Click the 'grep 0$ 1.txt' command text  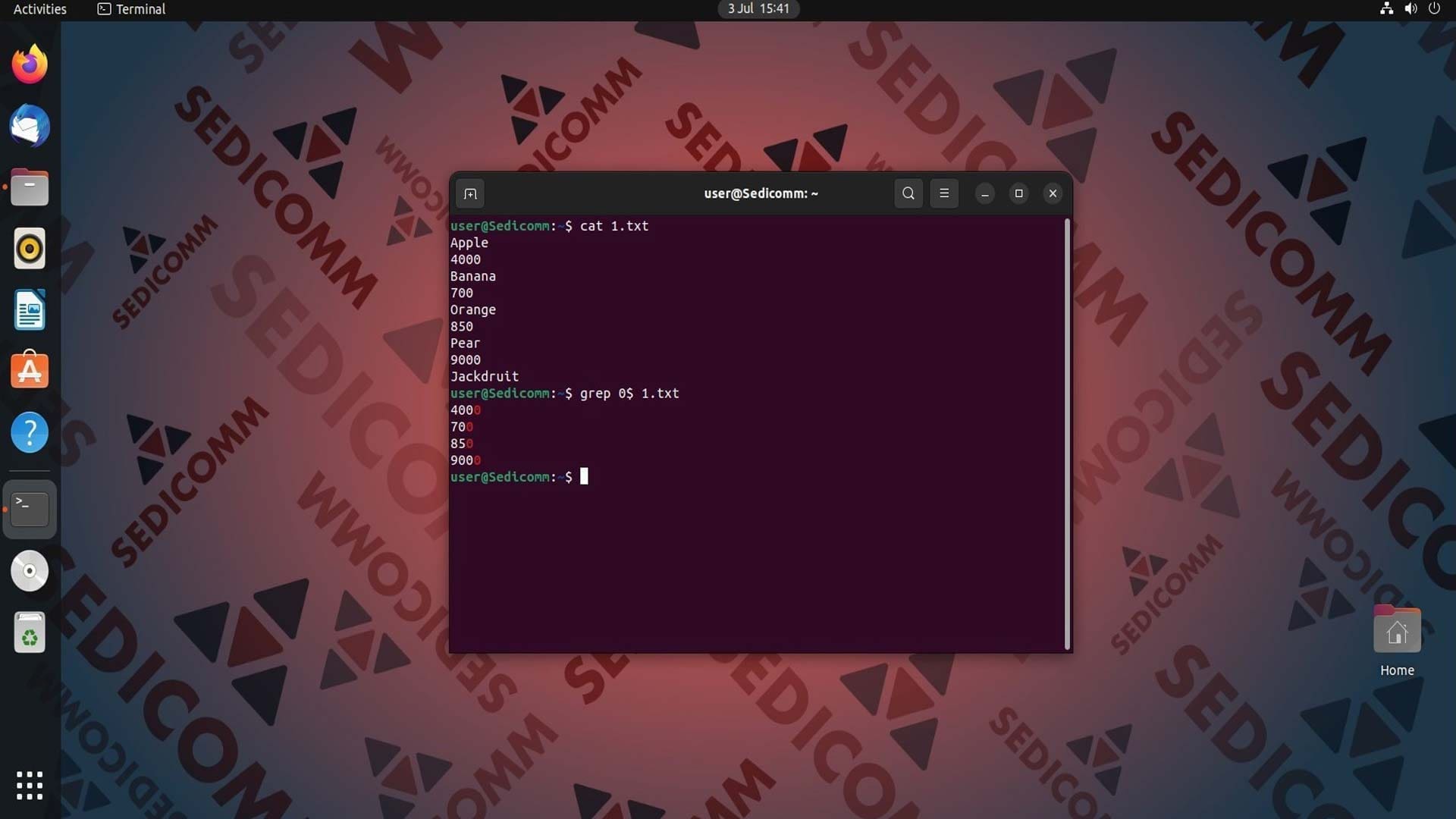click(x=629, y=394)
